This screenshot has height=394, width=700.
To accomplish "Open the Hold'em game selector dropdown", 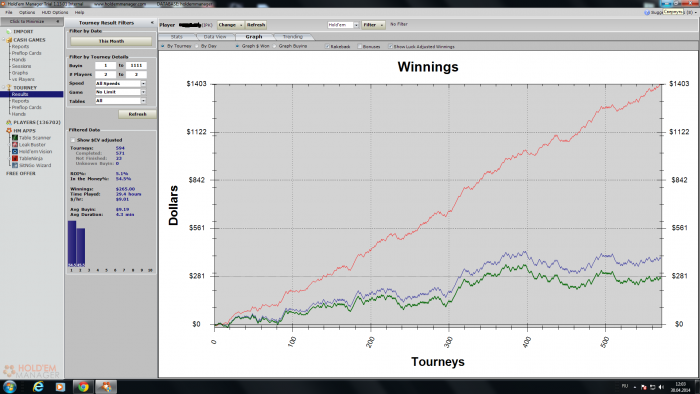I will click(356, 25).
